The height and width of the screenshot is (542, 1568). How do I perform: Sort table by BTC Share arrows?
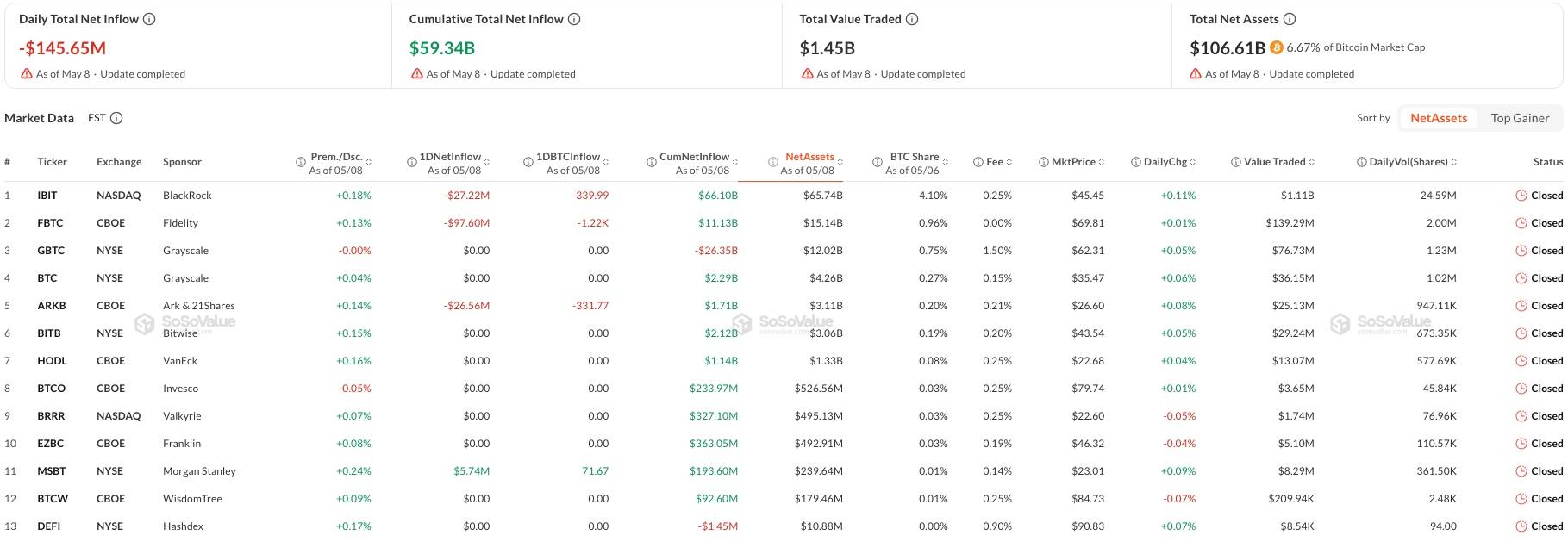tap(946, 162)
